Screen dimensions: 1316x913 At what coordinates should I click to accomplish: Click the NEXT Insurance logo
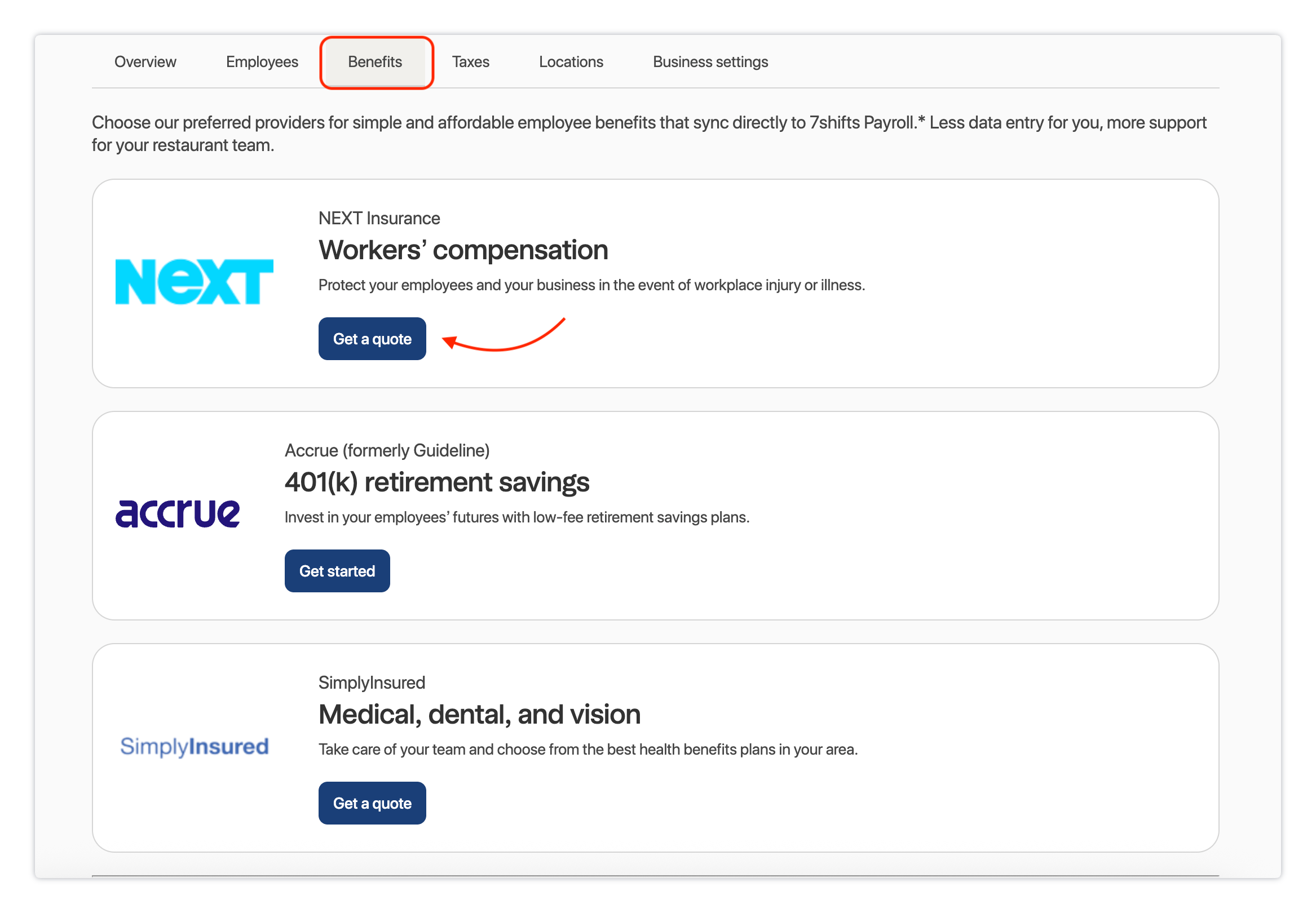point(194,281)
